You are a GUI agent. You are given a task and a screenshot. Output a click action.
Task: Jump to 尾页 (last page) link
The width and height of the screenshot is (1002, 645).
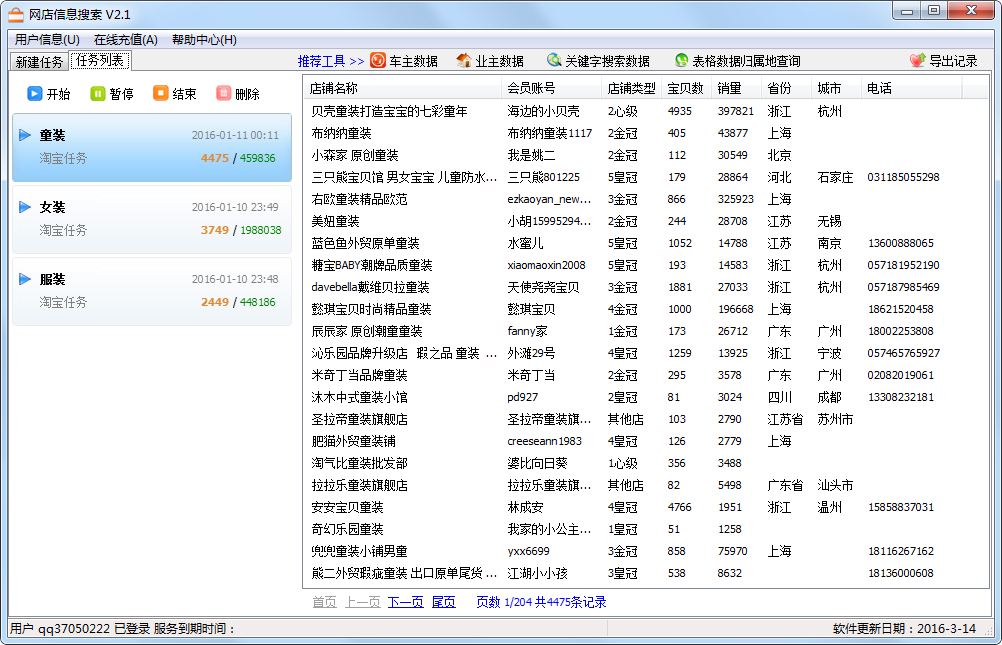click(443, 602)
